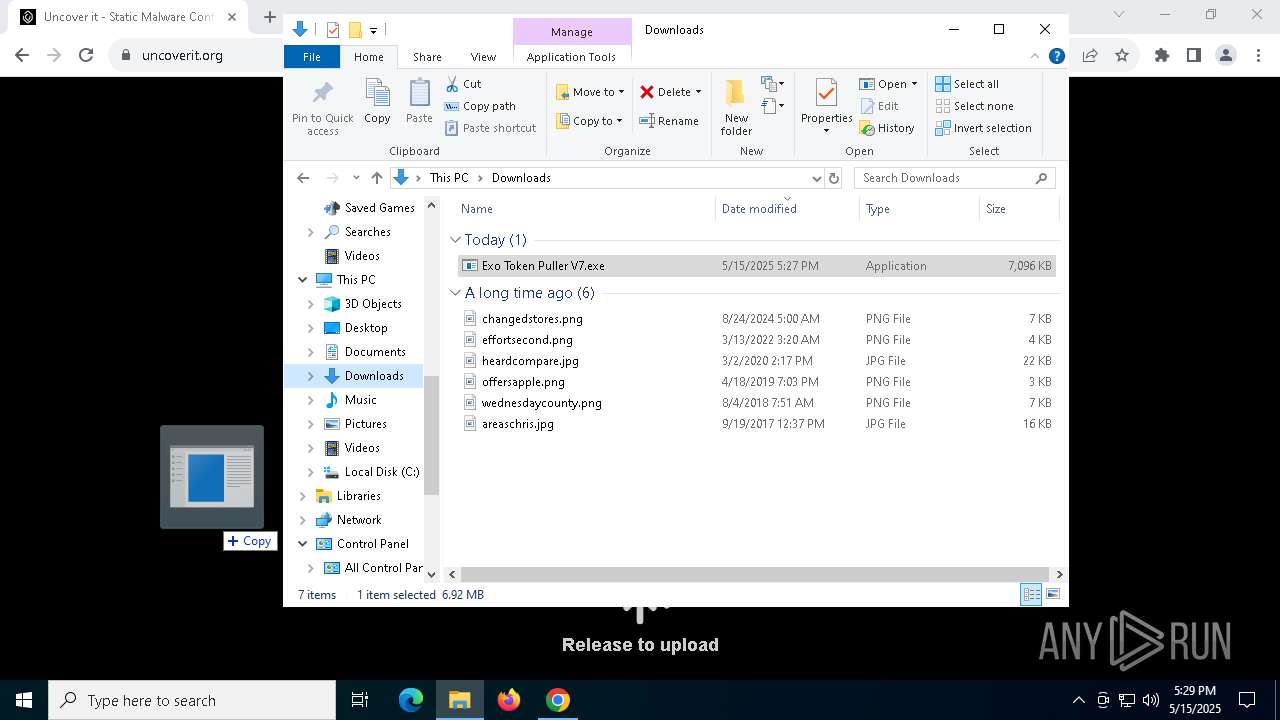Click the Windows Start button
1280x720 pixels.
(24, 700)
